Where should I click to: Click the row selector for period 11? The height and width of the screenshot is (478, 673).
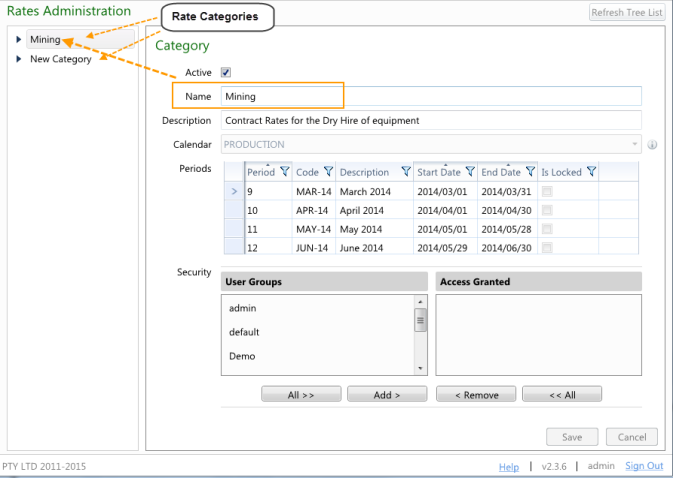tap(234, 229)
